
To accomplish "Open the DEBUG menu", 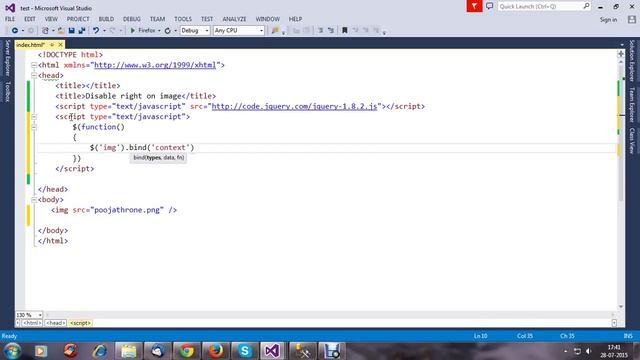I will click(131, 19).
